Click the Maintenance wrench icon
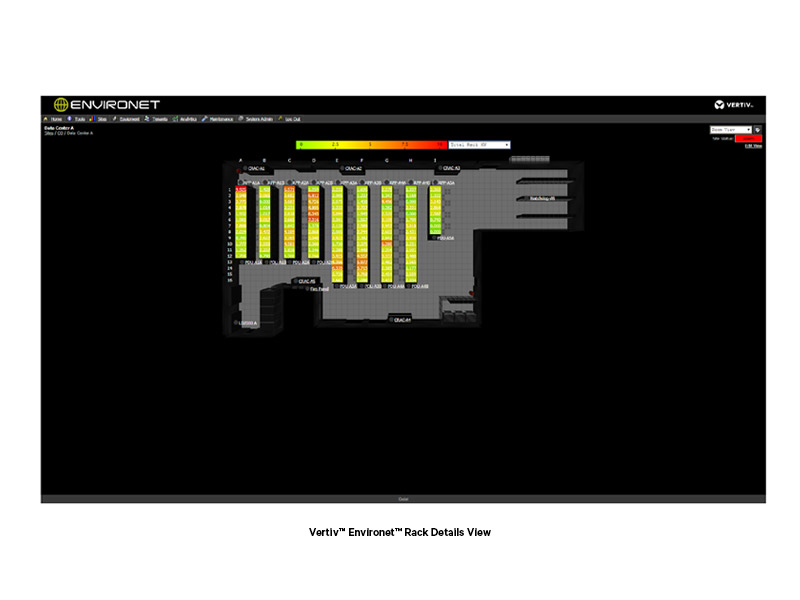Viewport: 800px width, 600px height. coord(204,119)
